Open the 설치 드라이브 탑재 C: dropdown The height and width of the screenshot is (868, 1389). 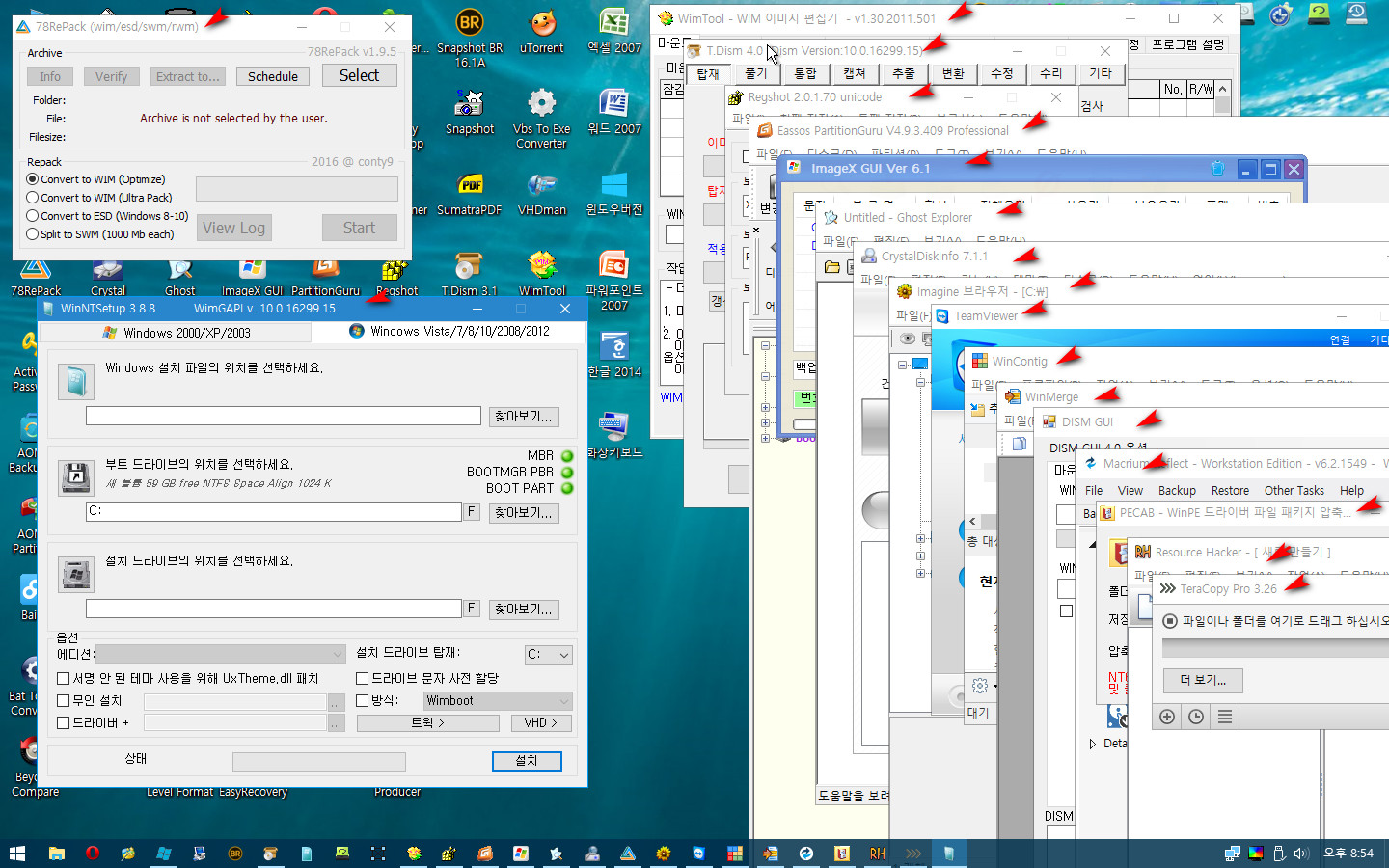point(549,654)
